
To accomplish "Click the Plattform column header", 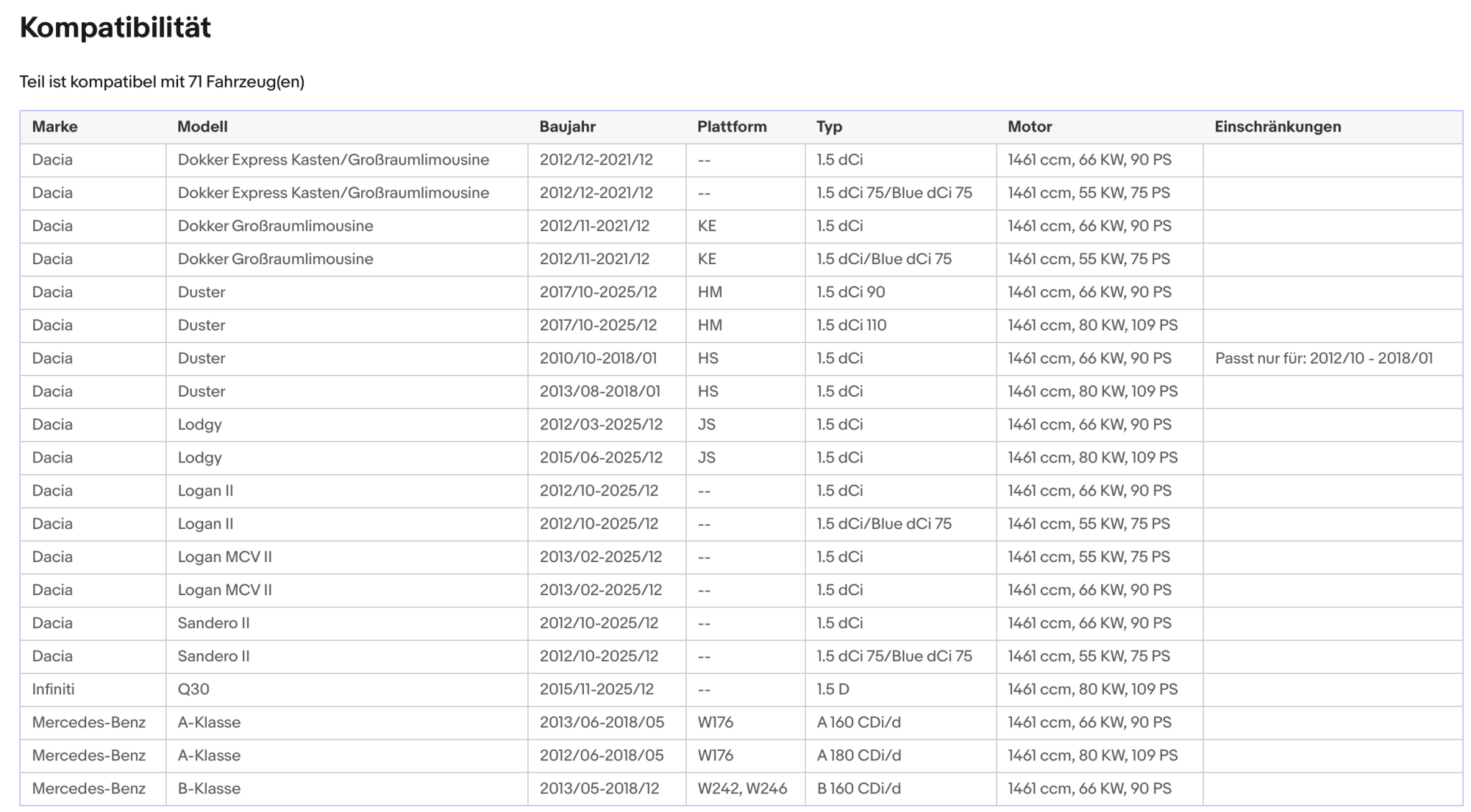I will click(732, 126).
